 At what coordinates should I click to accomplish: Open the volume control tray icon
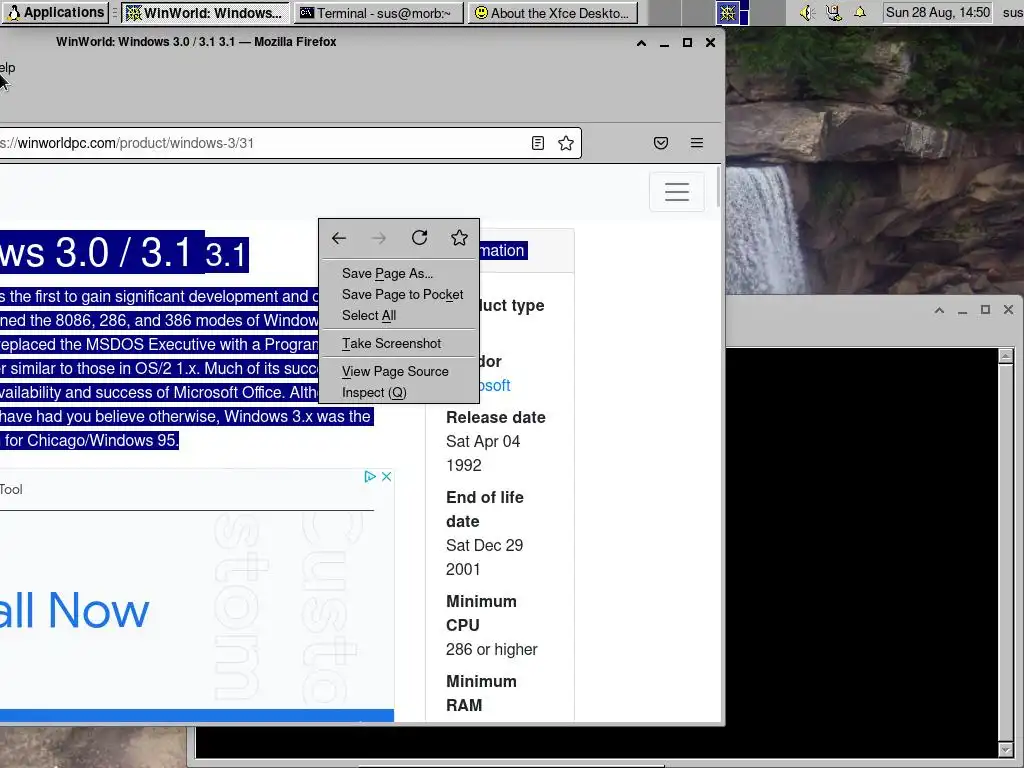point(807,12)
